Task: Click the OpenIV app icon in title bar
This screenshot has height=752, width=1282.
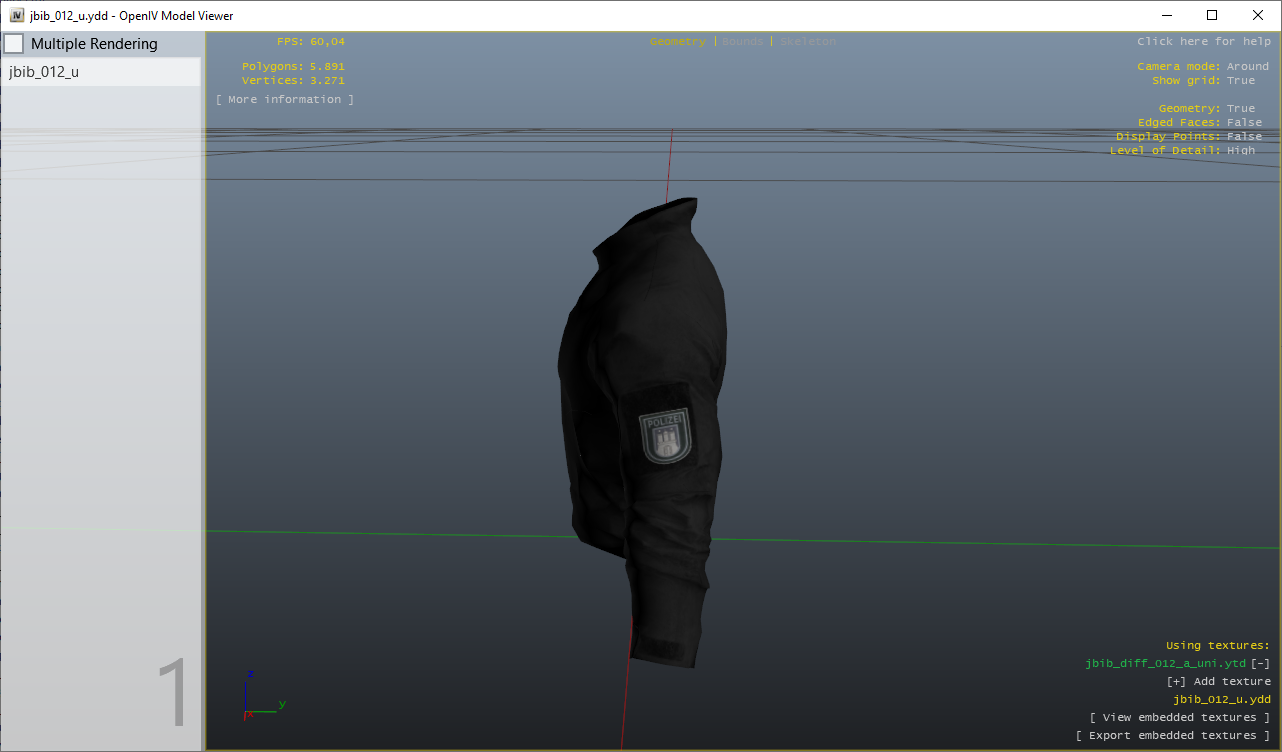Action: coord(17,15)
